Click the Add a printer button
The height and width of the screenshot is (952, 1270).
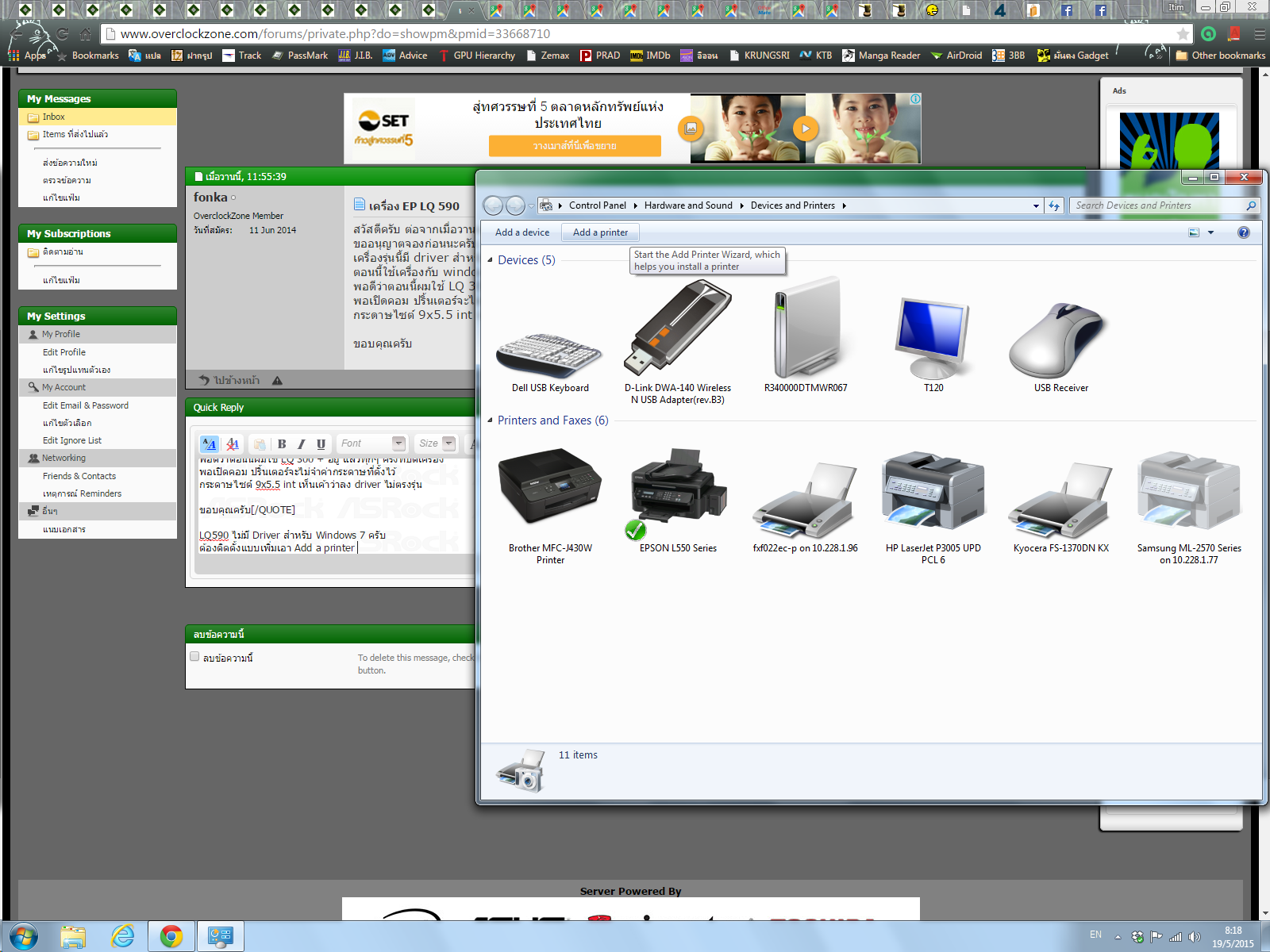coord(600,232)
